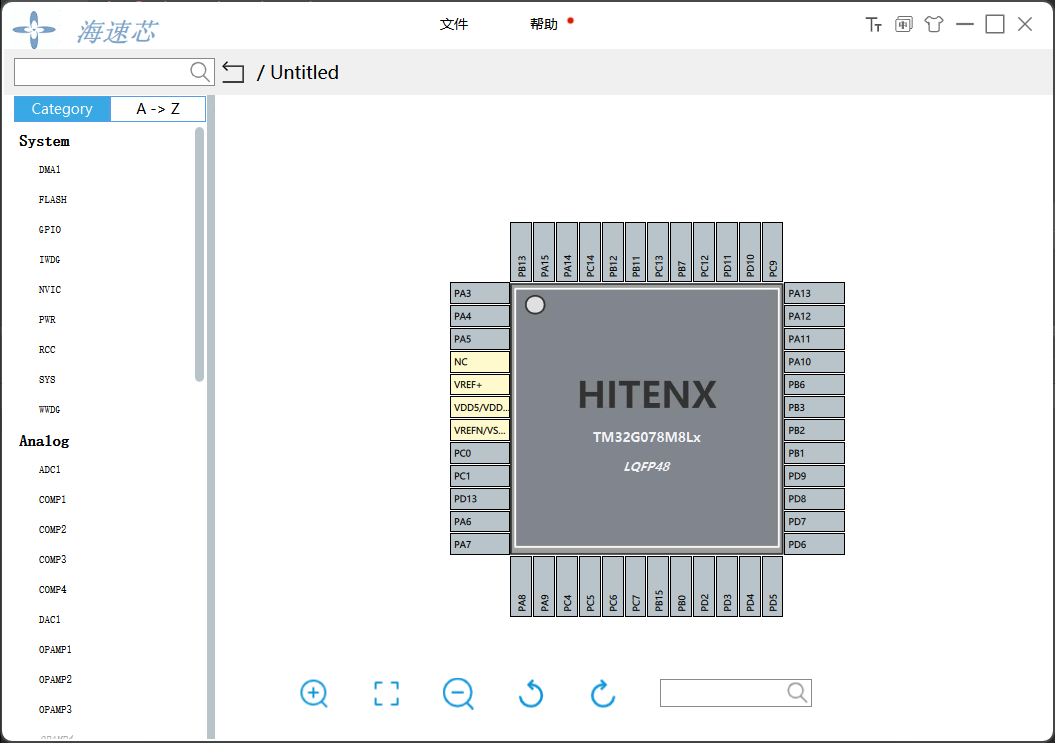The image size is (1055, 743).
Task: Select PWR in the System list
Action: [47, 320]
